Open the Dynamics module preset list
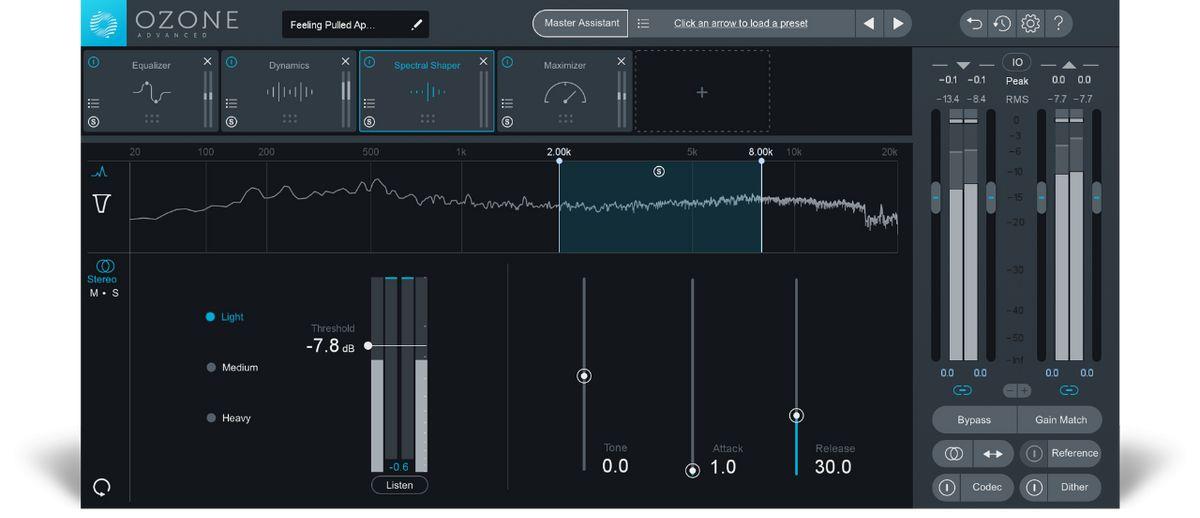The width and height of the screenshot is (1200, 518). click(x=232, y=103)
